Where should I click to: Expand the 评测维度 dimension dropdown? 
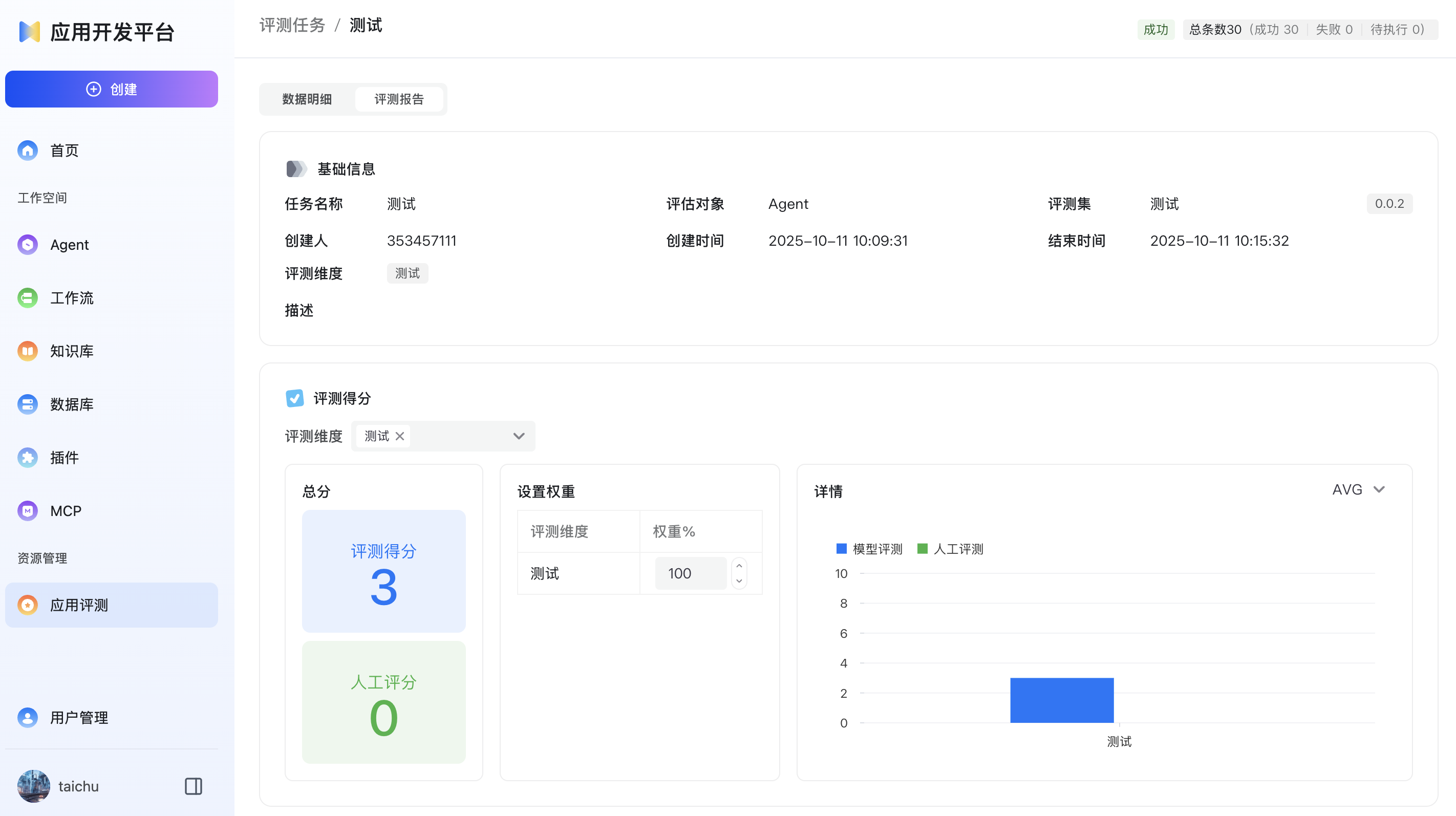(x=518, y=436)
